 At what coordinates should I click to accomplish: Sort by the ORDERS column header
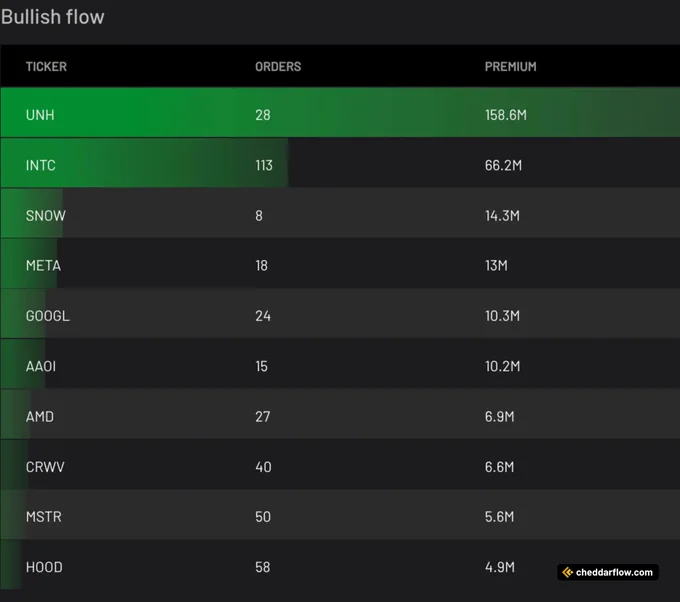pyautogui.click(x=278, y=66)
